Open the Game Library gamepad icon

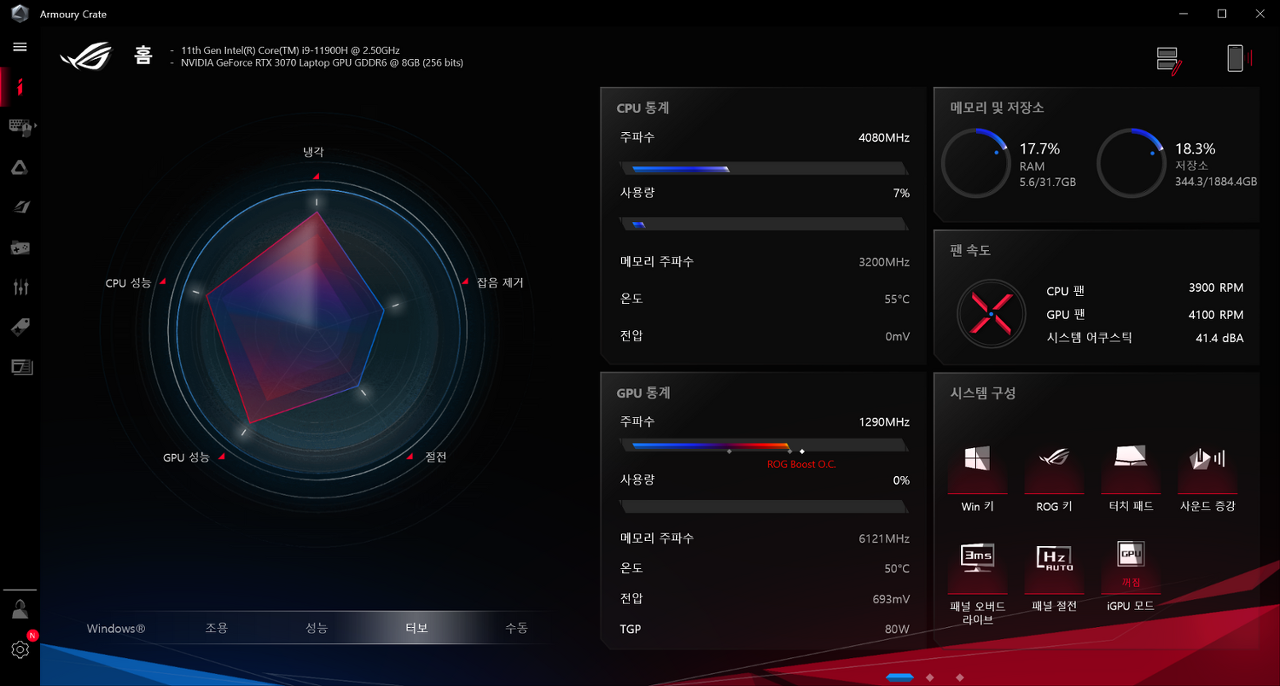point(20,247)
